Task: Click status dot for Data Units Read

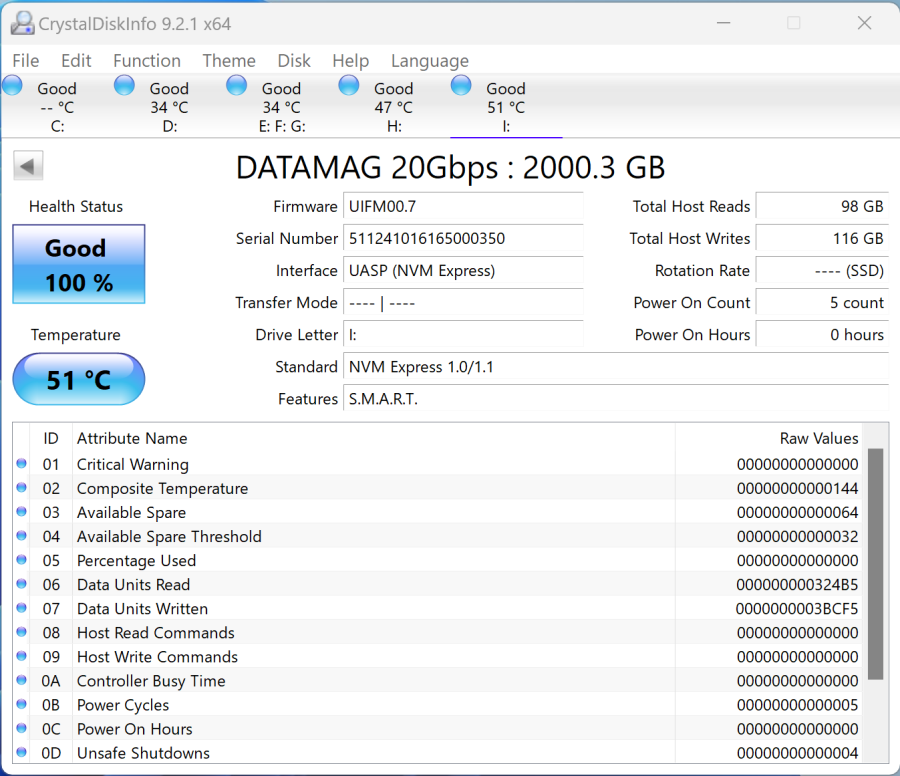Action: click(22, 584)
